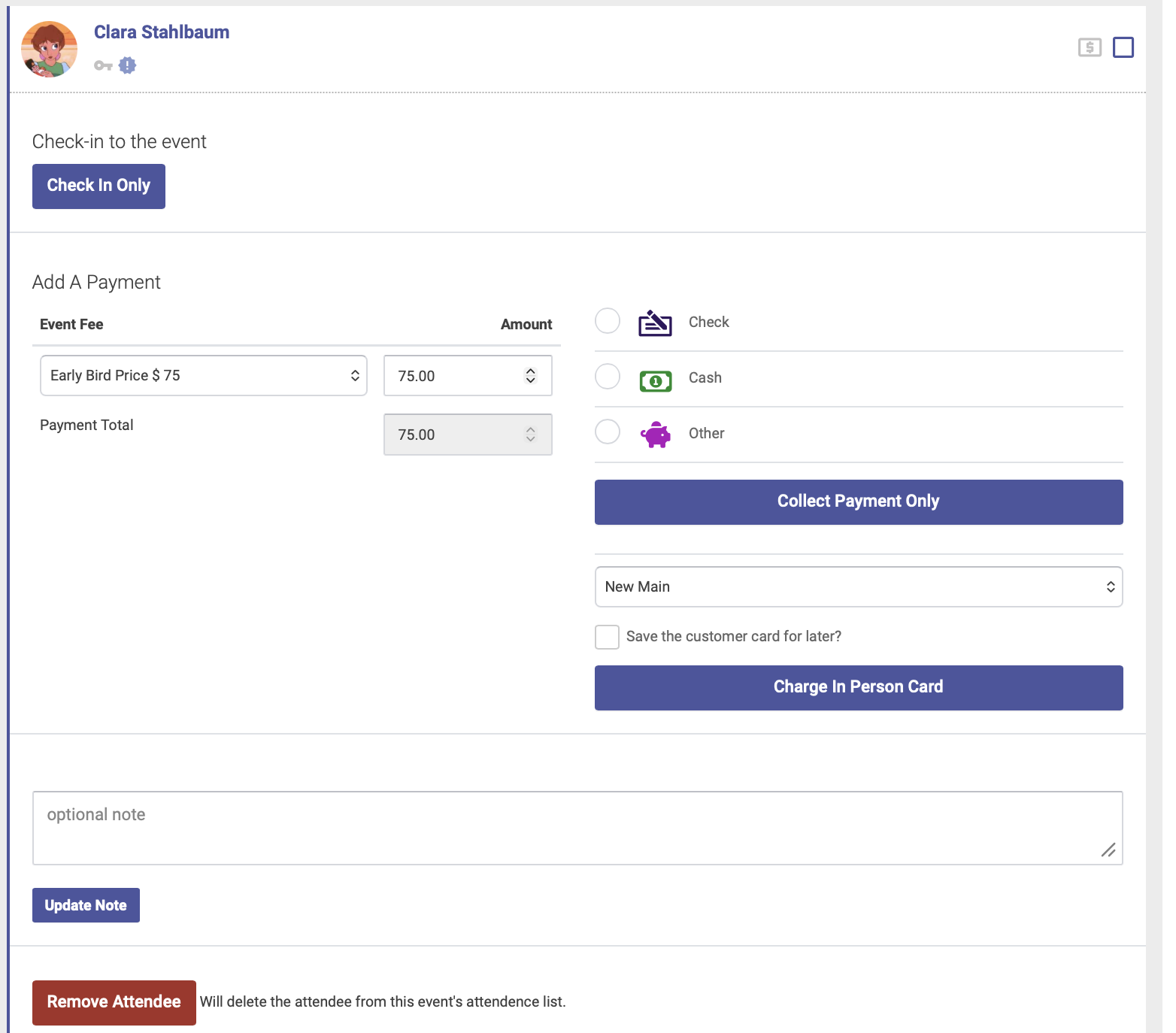Select the Cash payment radio button
This screenshot has width=1176, height=1033.
point(608,377)
